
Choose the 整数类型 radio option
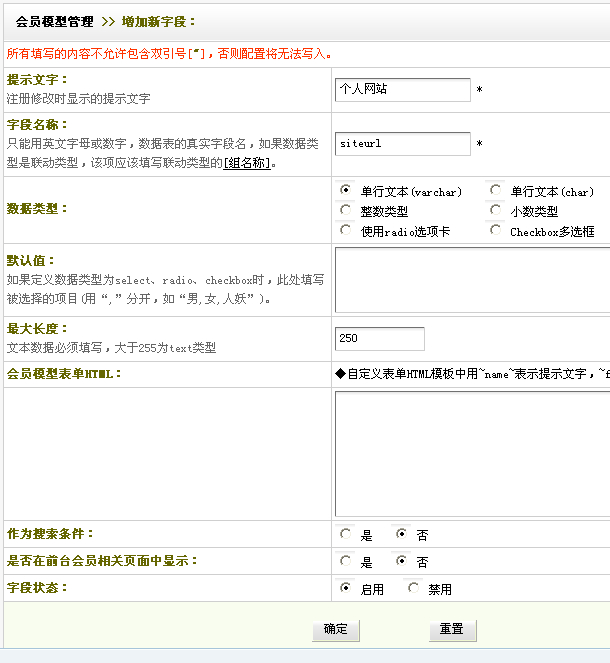click(346, 210)
